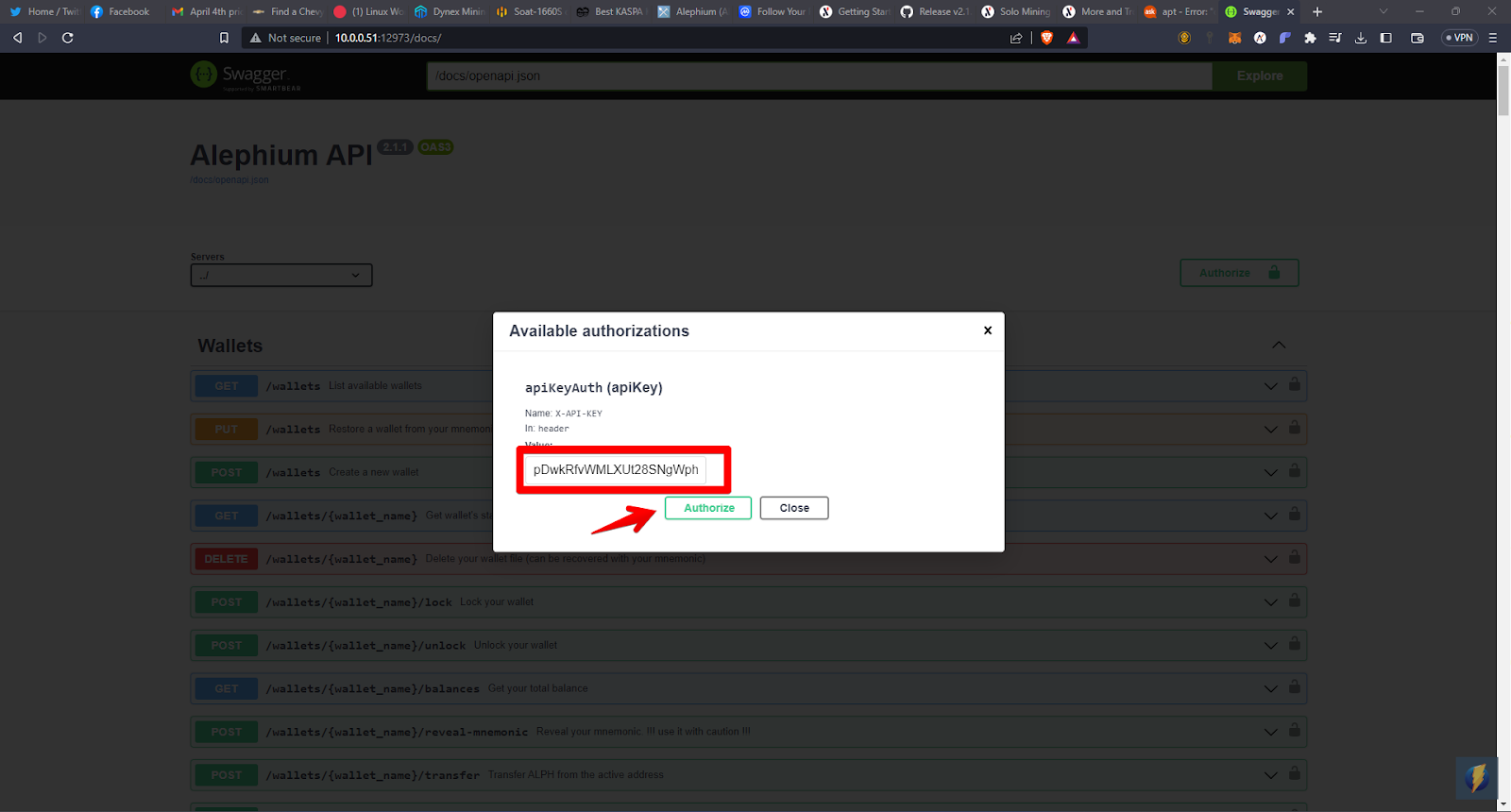The image size is (1511, 812).
Task: Open the tab search dropdown arrow
Action: tap(1384, 11)
